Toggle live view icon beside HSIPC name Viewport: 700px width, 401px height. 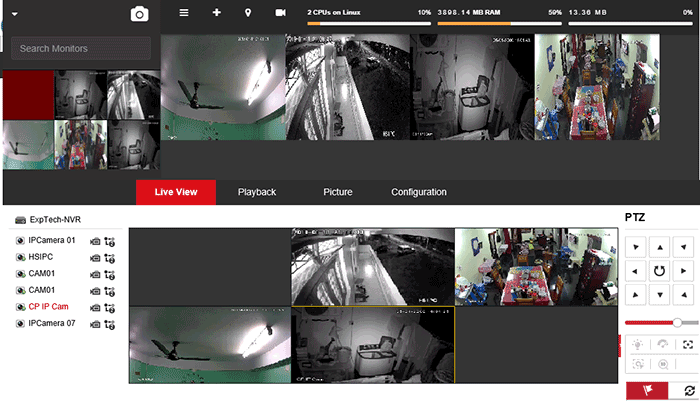(x=20, y=257)
